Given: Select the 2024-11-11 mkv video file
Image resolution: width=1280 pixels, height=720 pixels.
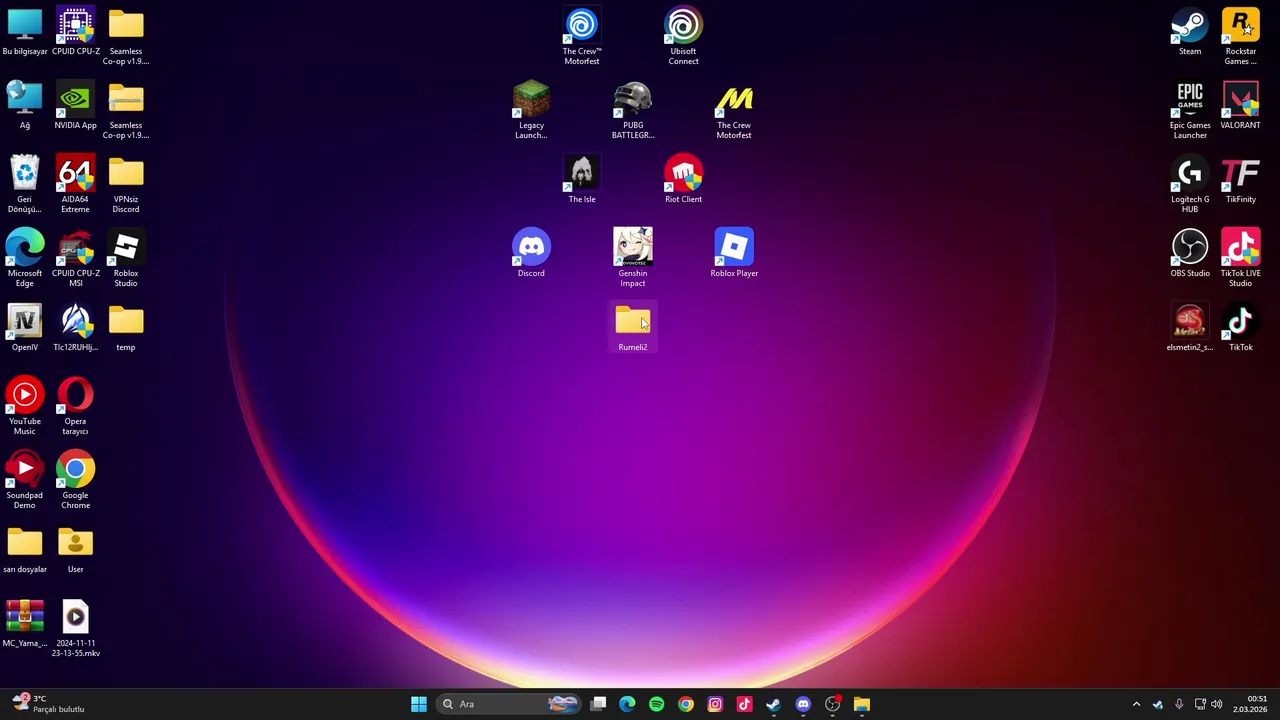Looking at the screenshot, I should click(x=76, y=629).
